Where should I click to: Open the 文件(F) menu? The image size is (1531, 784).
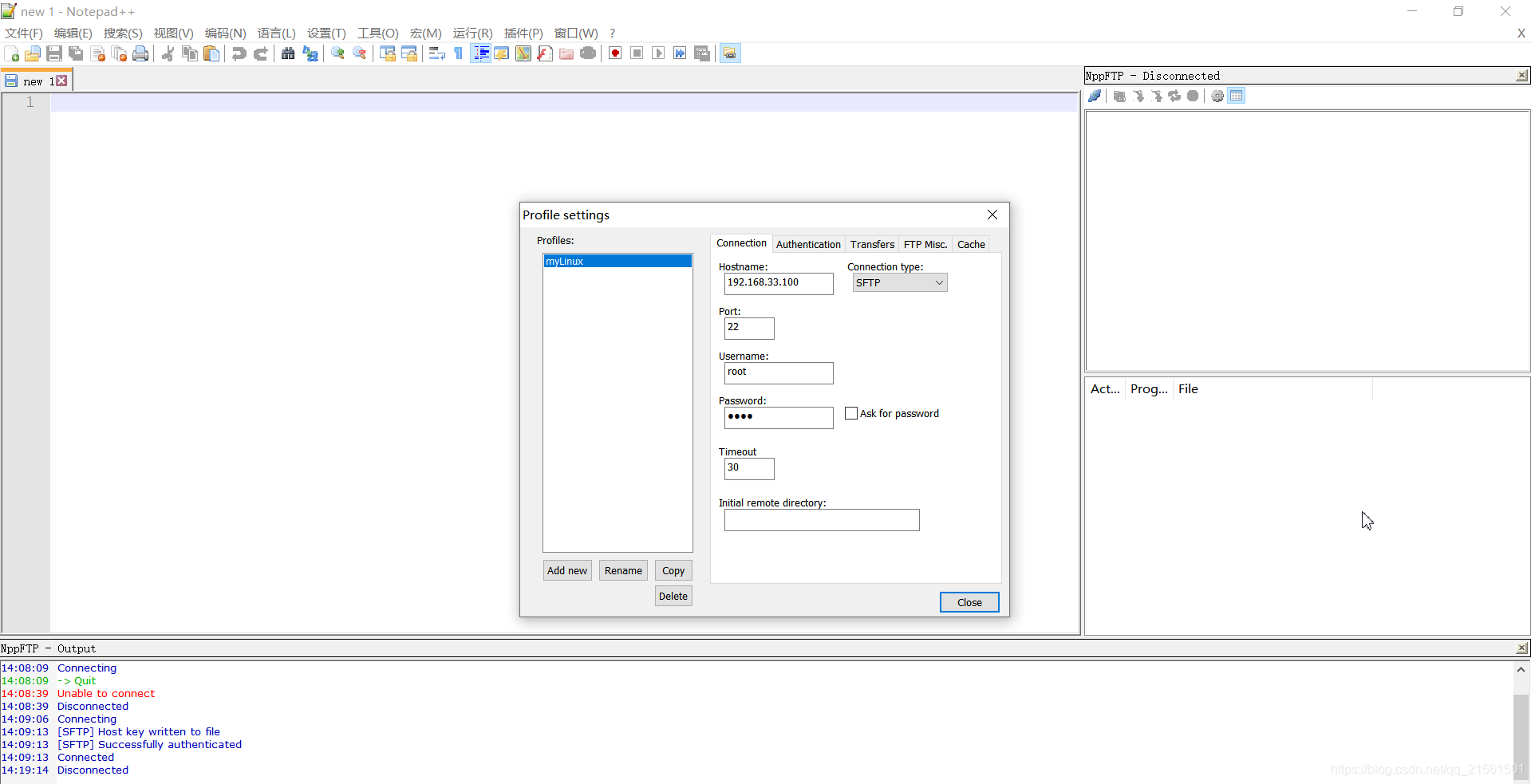point(24,33)
